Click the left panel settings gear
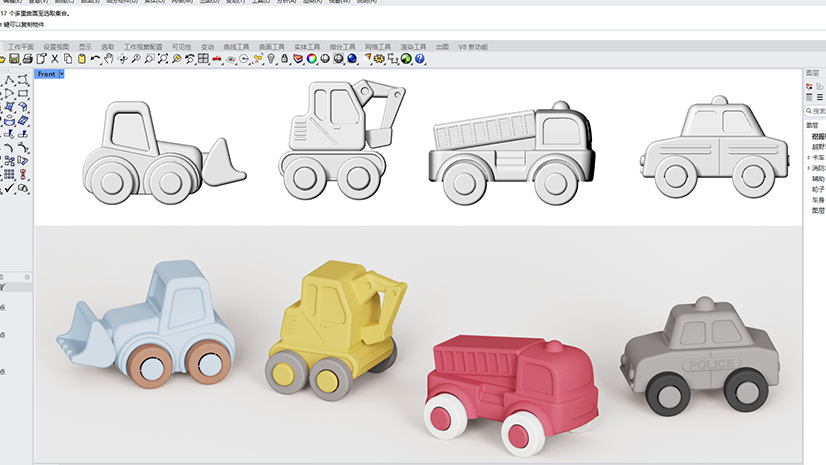 tap(27, 277)
